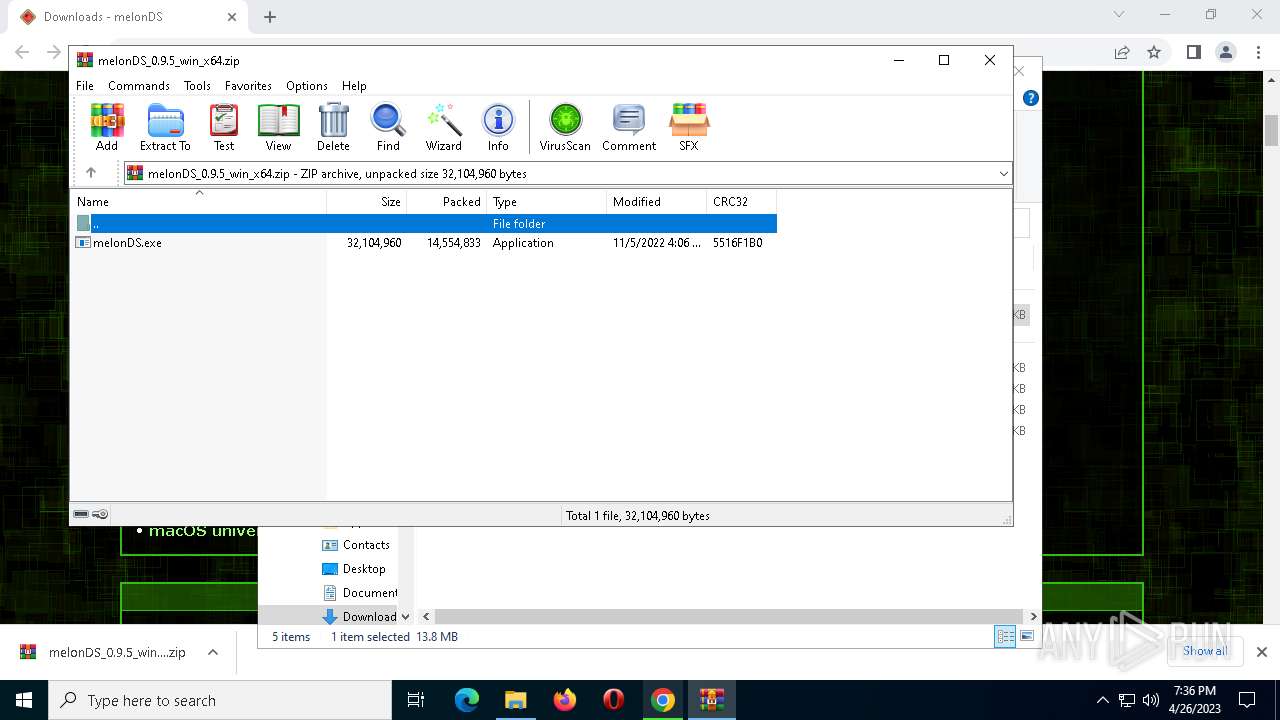
Task: Open Favorites menu
Action: coord(248,86)
